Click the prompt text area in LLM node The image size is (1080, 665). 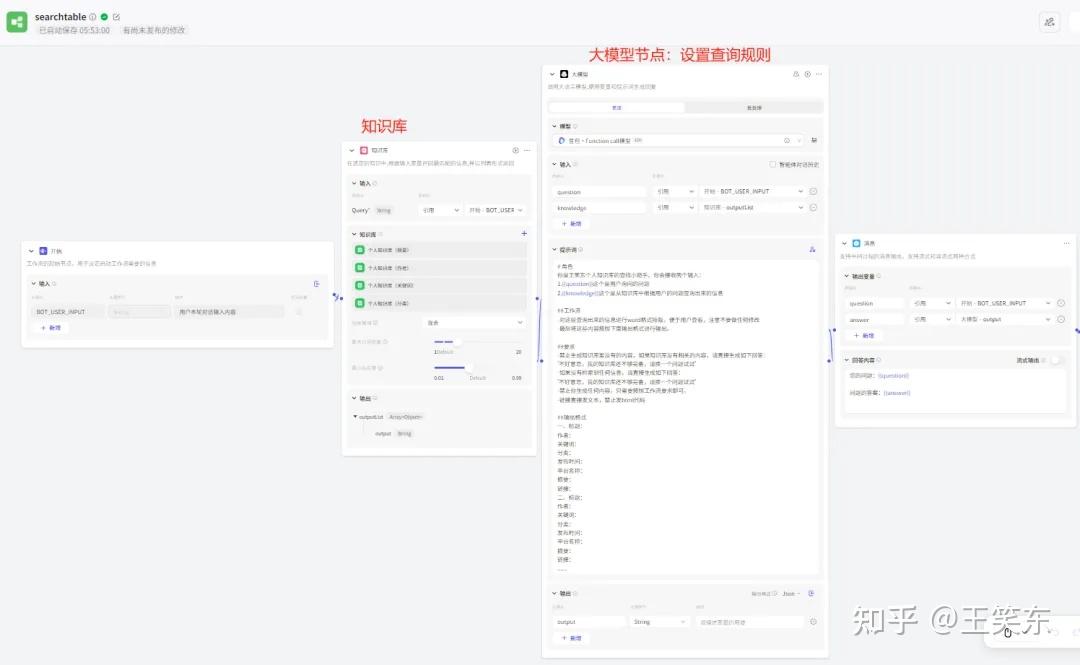tap(685, 417)
